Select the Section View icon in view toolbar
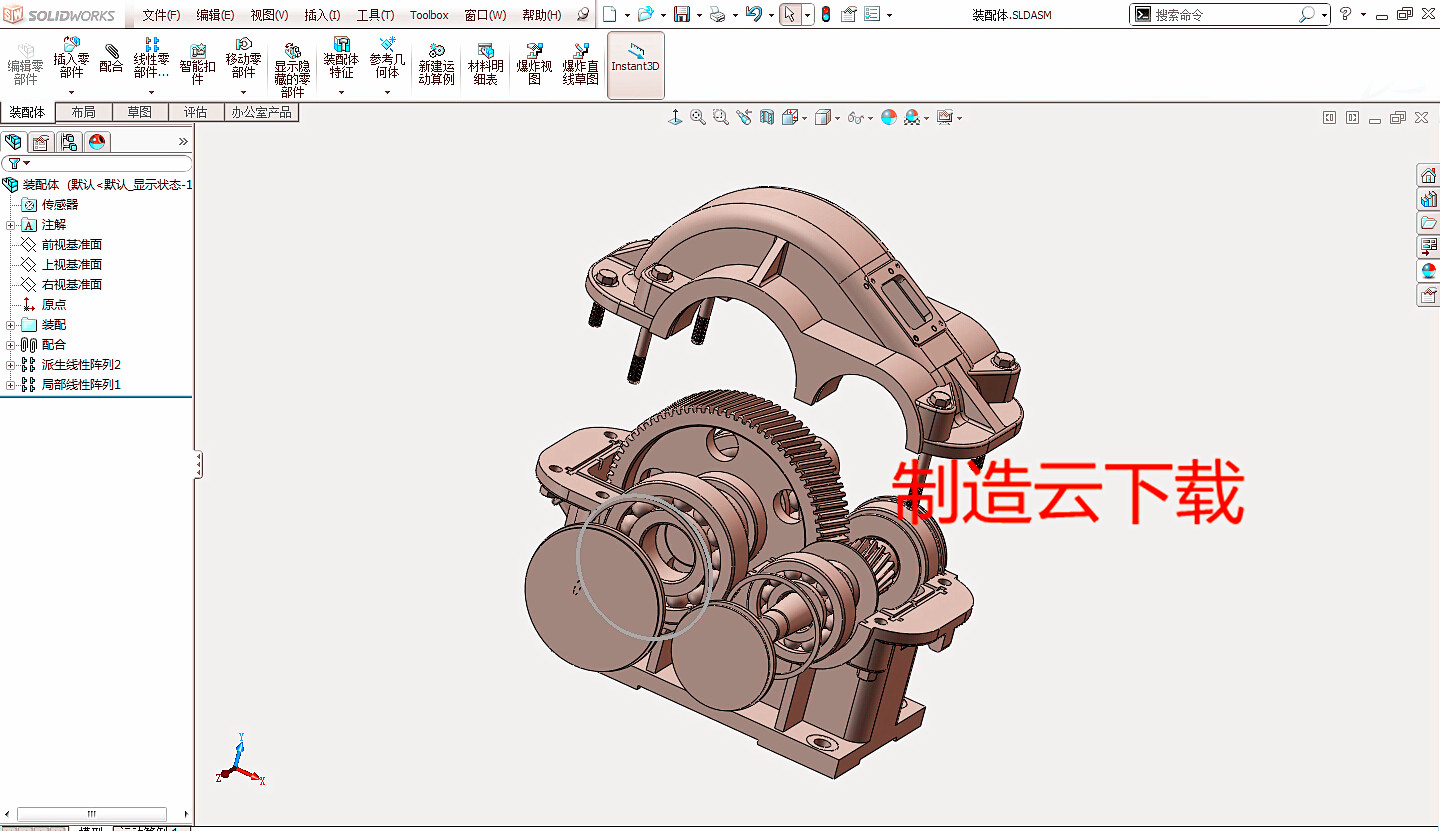 tap(766, 117)
